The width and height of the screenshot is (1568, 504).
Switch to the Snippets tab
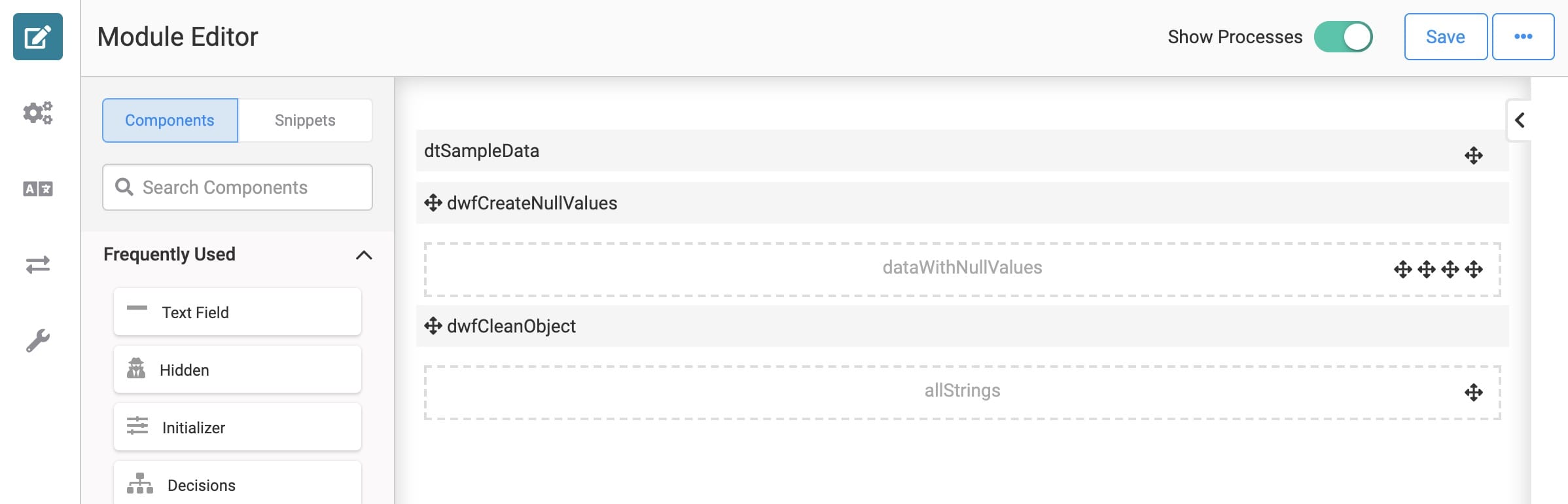(305, 120)
